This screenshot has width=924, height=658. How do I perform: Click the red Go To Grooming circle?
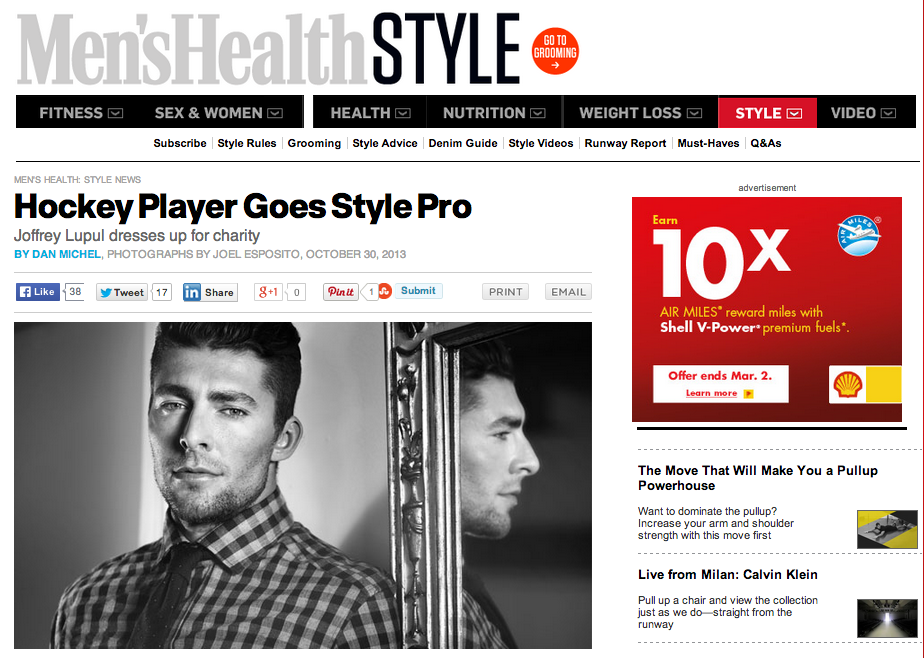click(x=555, y=51)
